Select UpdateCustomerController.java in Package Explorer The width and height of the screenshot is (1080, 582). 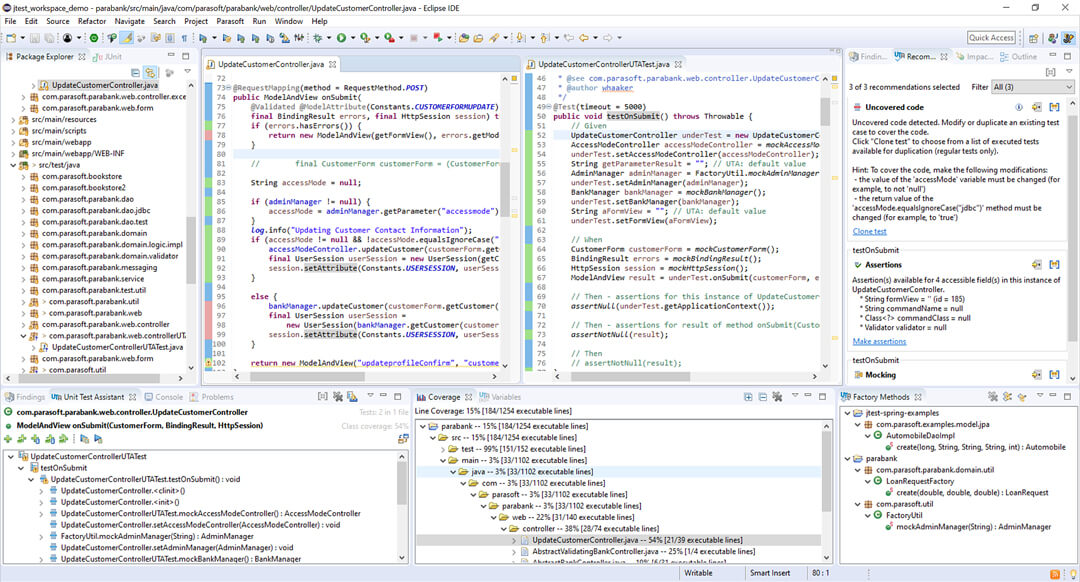coord(104,85)
